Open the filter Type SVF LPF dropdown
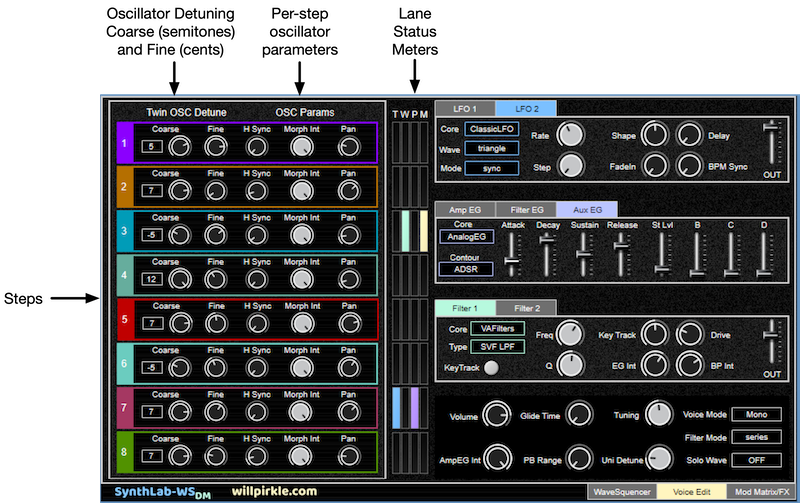 pos(497,347)
